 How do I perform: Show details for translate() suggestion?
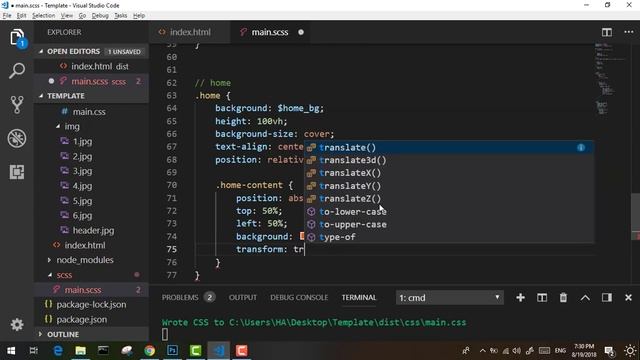click(x=581, y=147)
